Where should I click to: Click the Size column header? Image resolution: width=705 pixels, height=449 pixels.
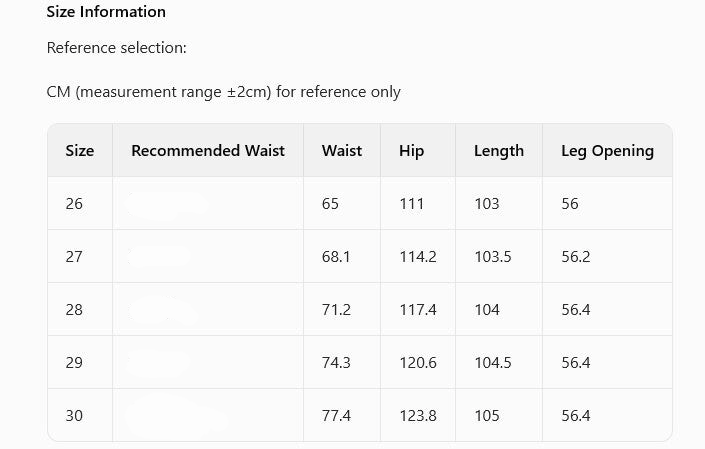point(80,151)
